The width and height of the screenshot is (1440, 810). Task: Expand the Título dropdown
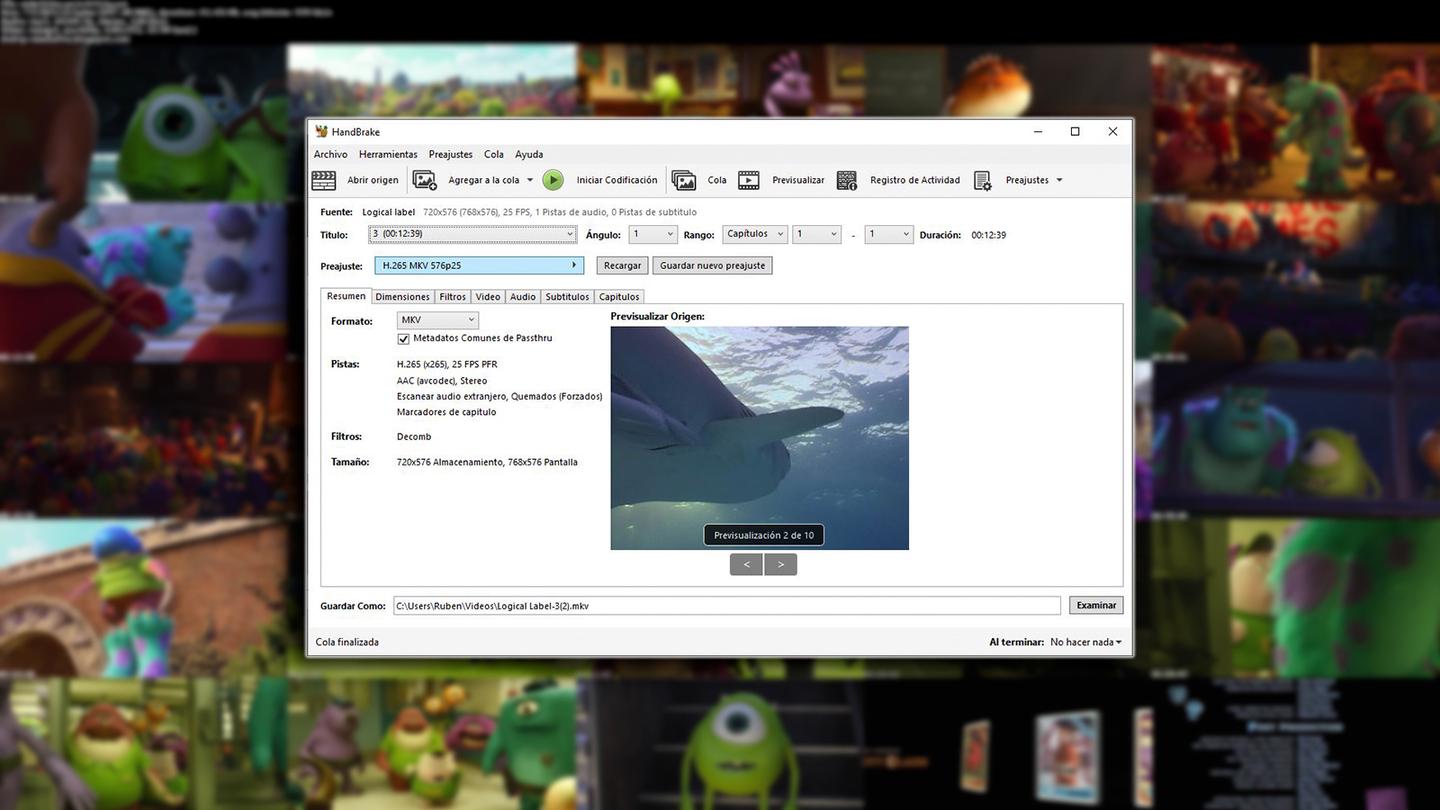coord(472,234)
